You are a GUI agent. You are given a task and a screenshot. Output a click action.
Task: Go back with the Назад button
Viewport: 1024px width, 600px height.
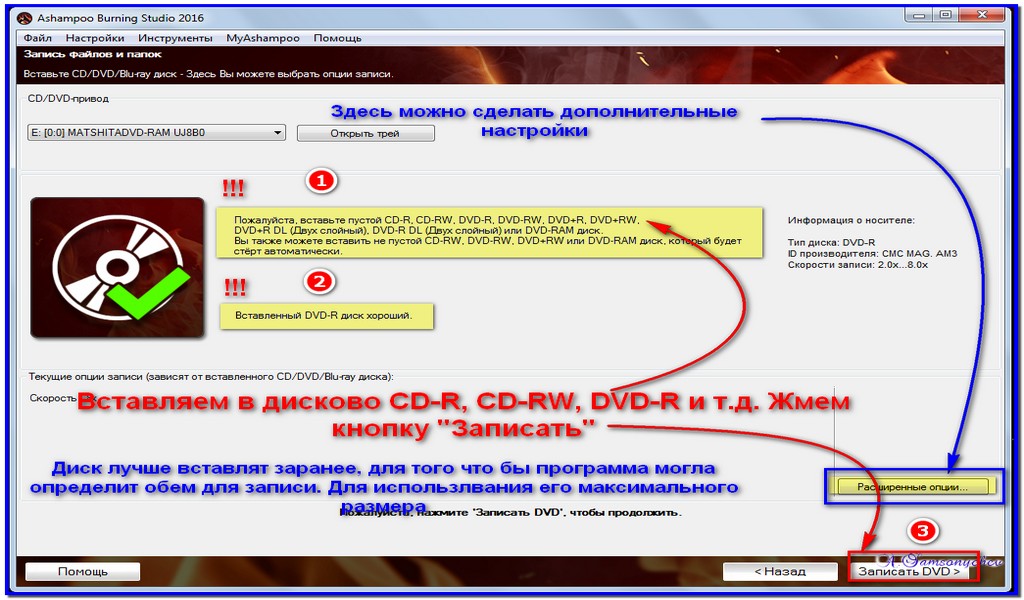(x=780, y=571)
